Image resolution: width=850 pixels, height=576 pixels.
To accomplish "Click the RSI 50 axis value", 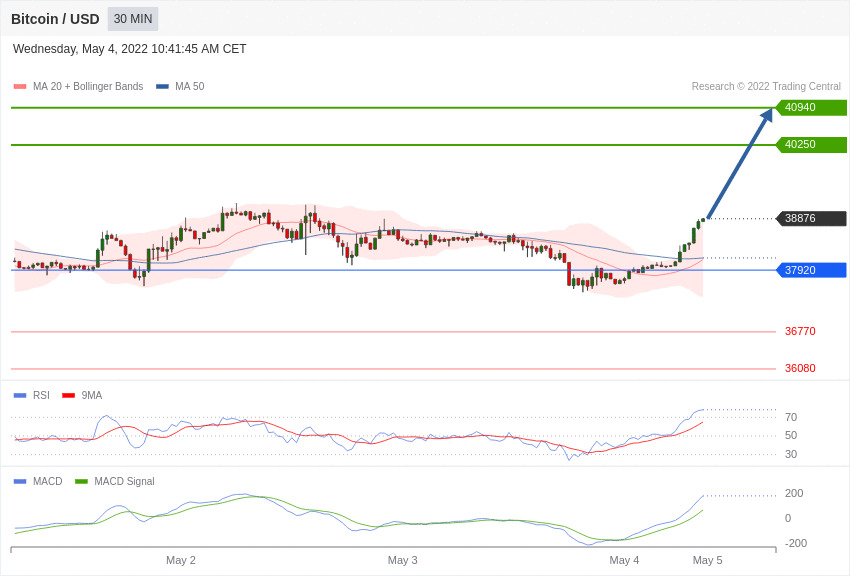I will point(791,436).
